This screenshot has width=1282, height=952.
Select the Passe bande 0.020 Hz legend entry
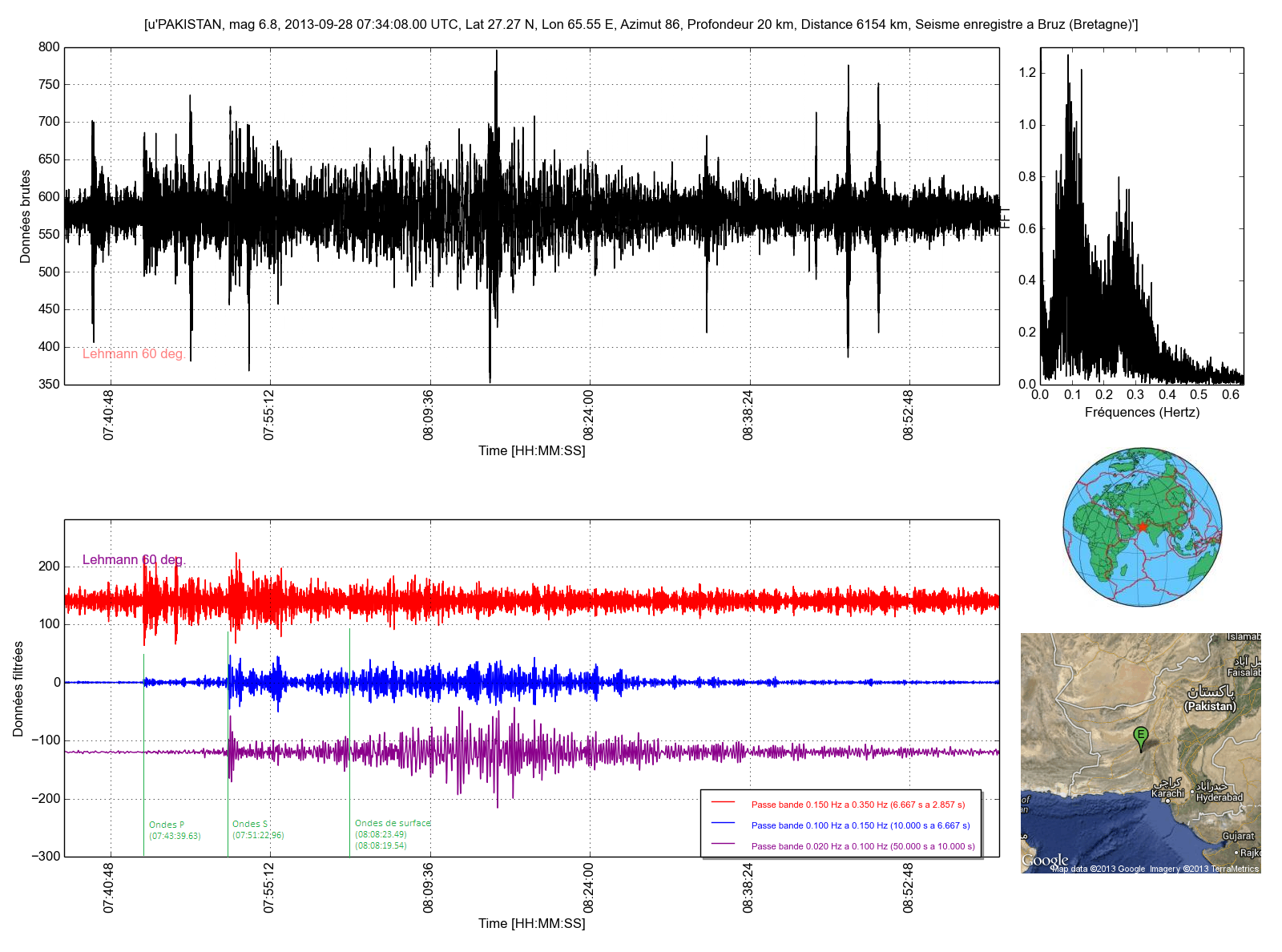pyautogui.click(x=862, y=846)
